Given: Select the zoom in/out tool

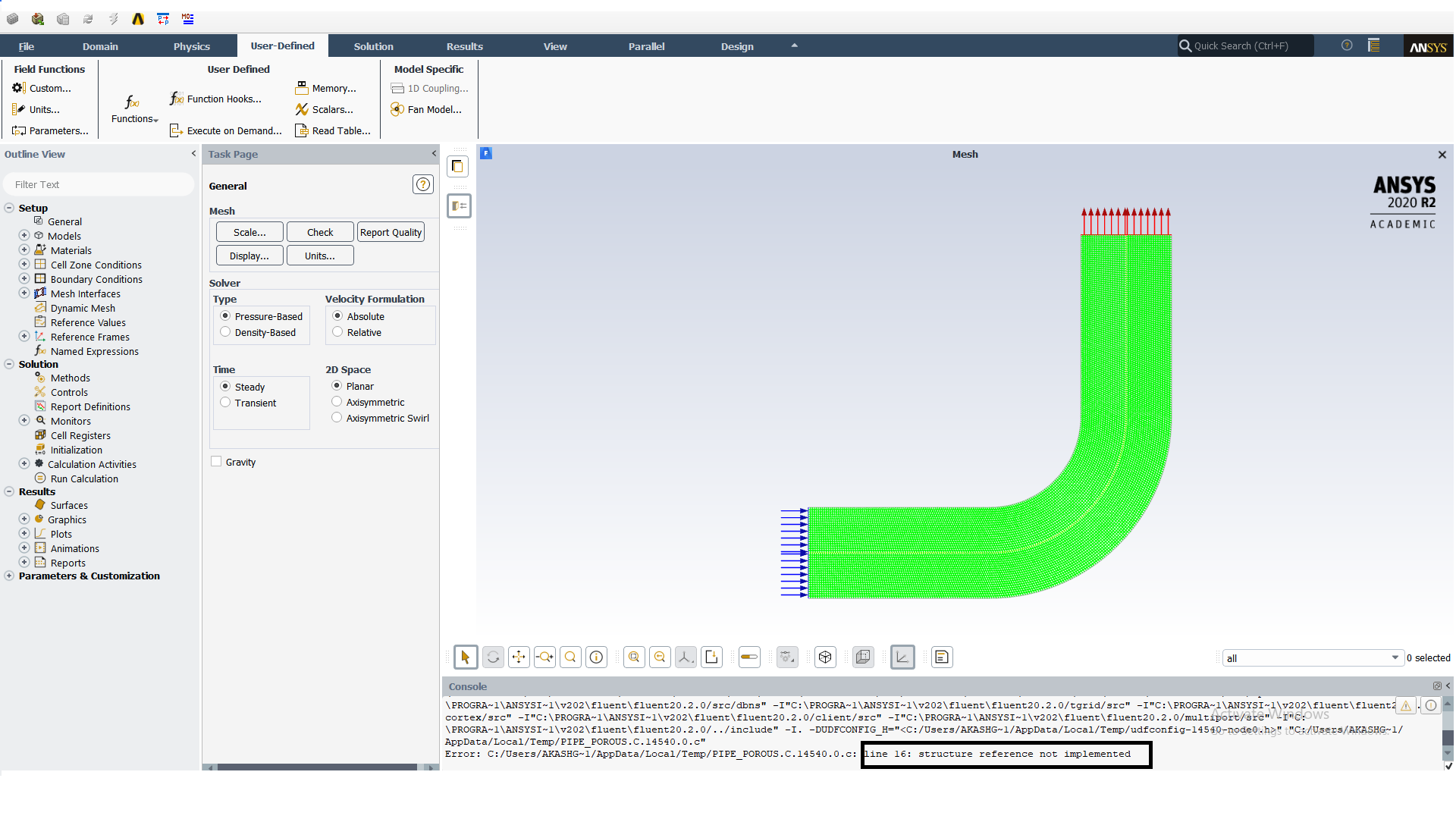Looking at the screenshot, I should point(544,657).
